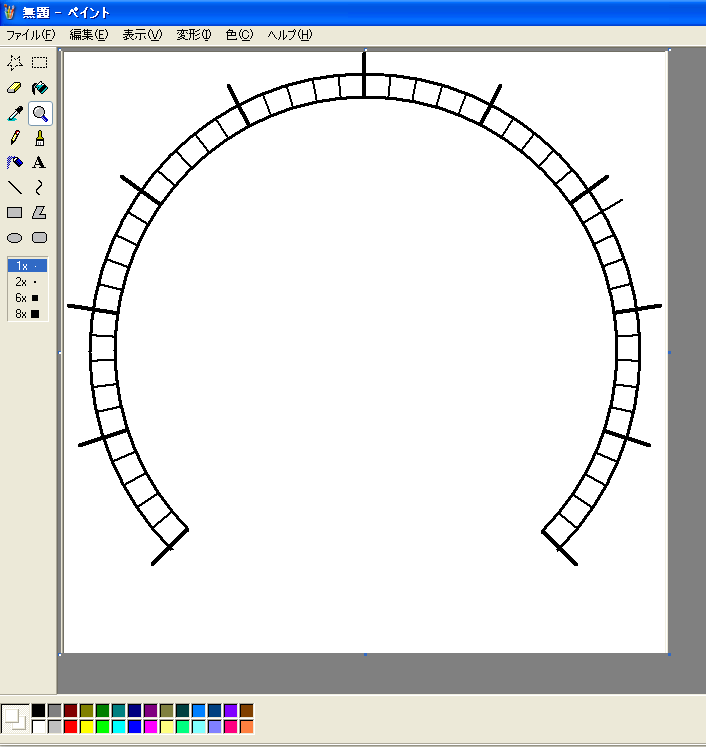Screen dimensions: 706x747
Task: Pick the purple color swatch
Action: click(x=151, y=711)
